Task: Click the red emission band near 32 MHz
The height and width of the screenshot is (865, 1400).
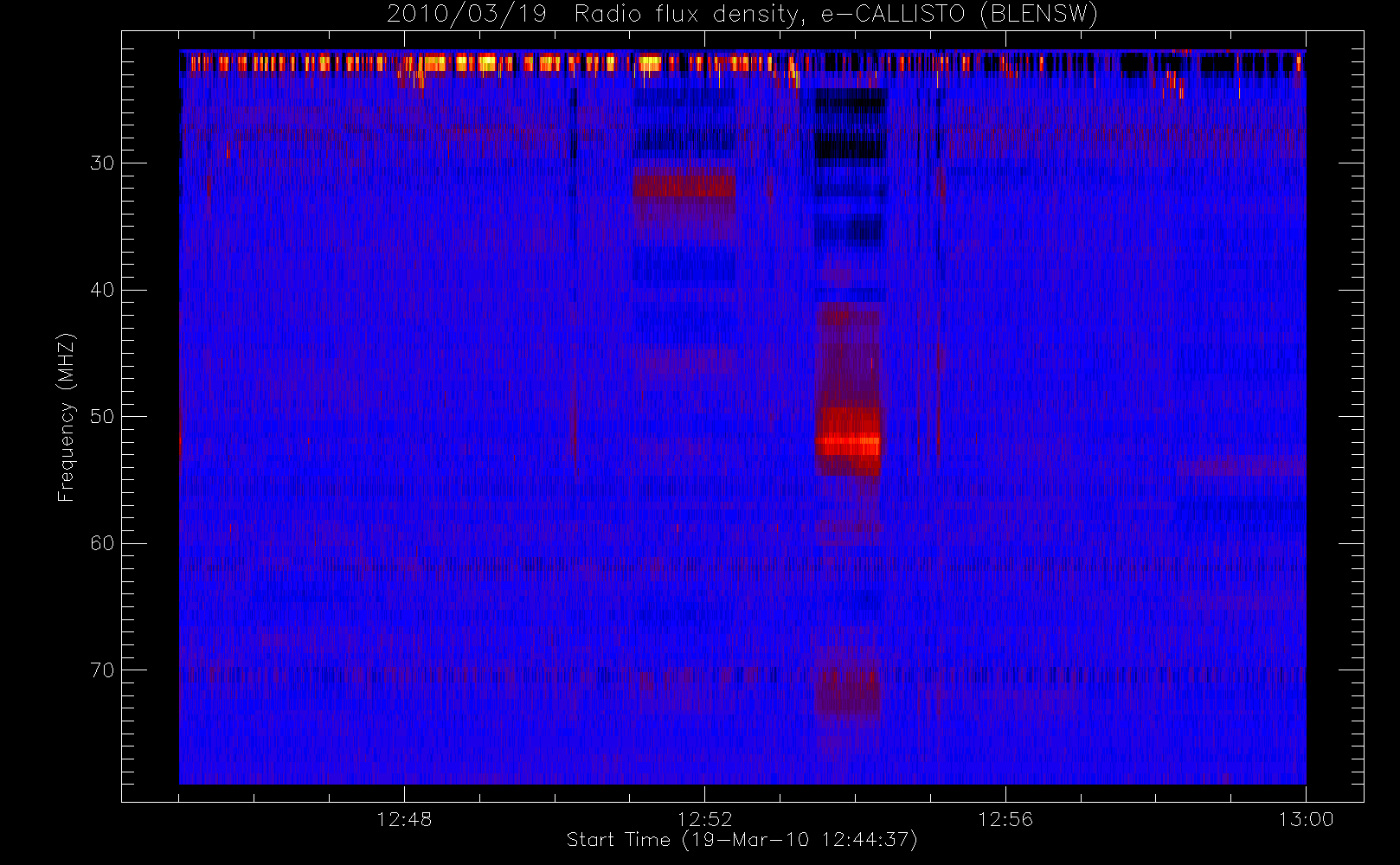Action: coord(684,184)
